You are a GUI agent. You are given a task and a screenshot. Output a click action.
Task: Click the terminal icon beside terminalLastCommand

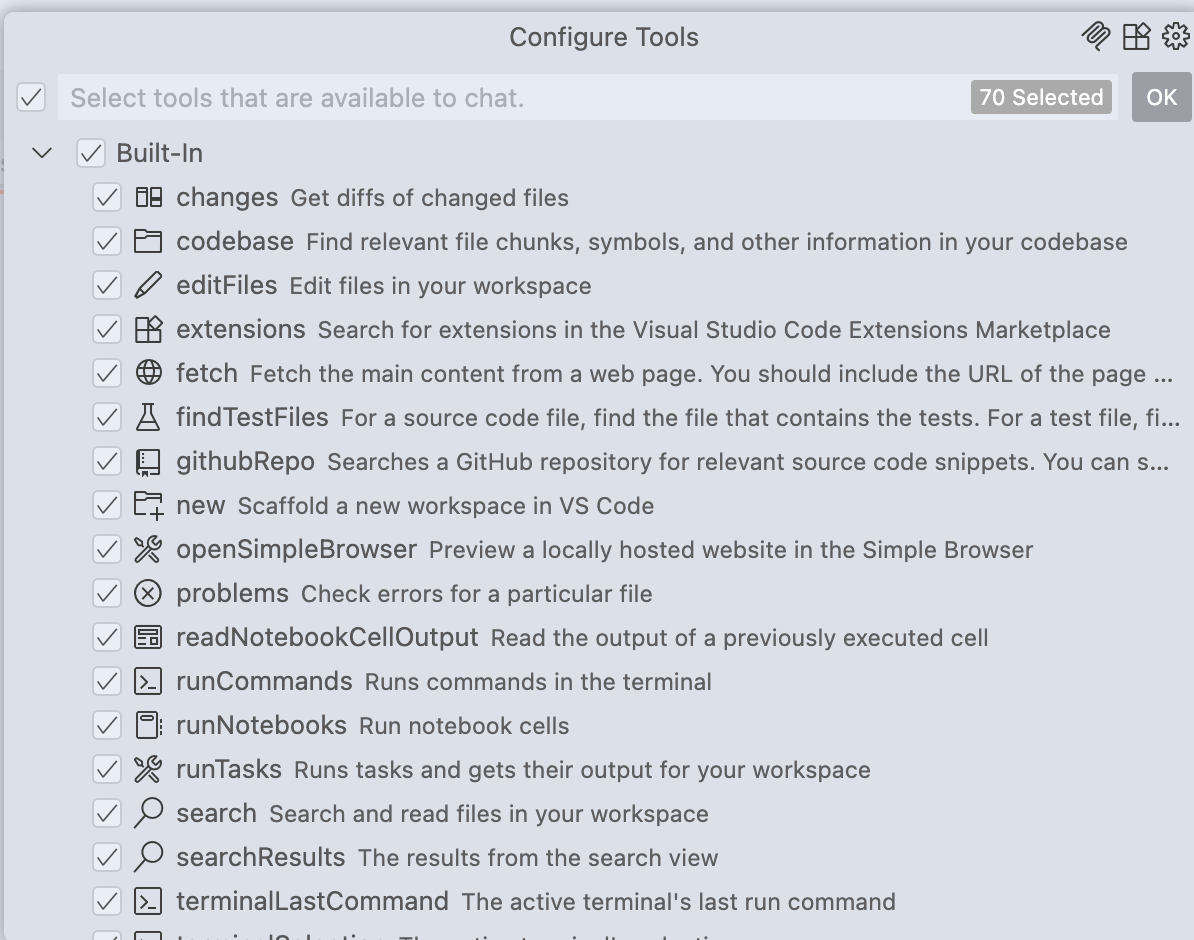pyautogui.click(x=148, y=901)
